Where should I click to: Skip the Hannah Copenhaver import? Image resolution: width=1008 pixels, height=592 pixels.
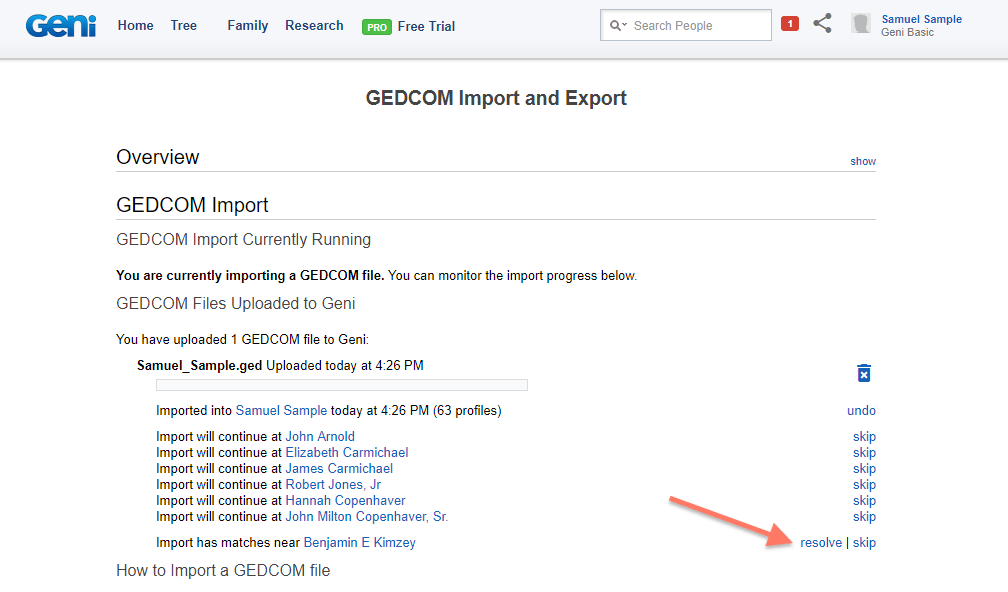864,501
